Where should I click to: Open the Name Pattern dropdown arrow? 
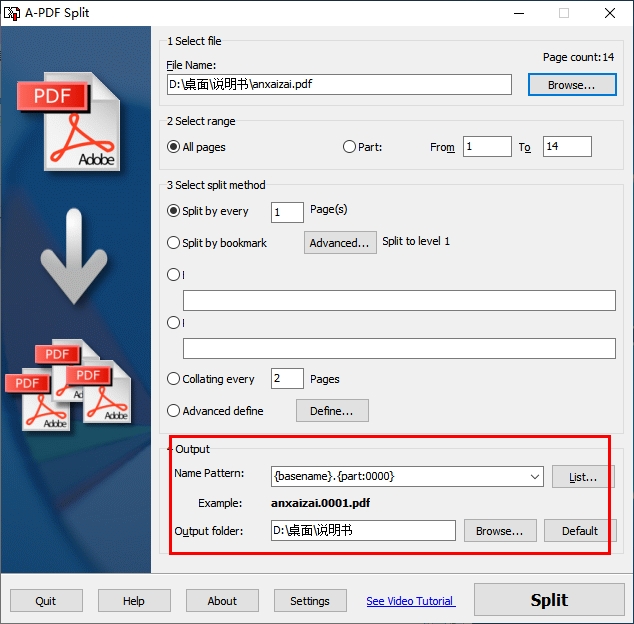coord(535,476)
